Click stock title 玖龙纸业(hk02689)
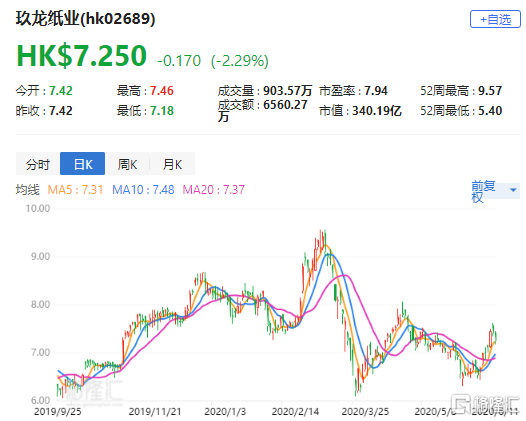 click(86, 18)
